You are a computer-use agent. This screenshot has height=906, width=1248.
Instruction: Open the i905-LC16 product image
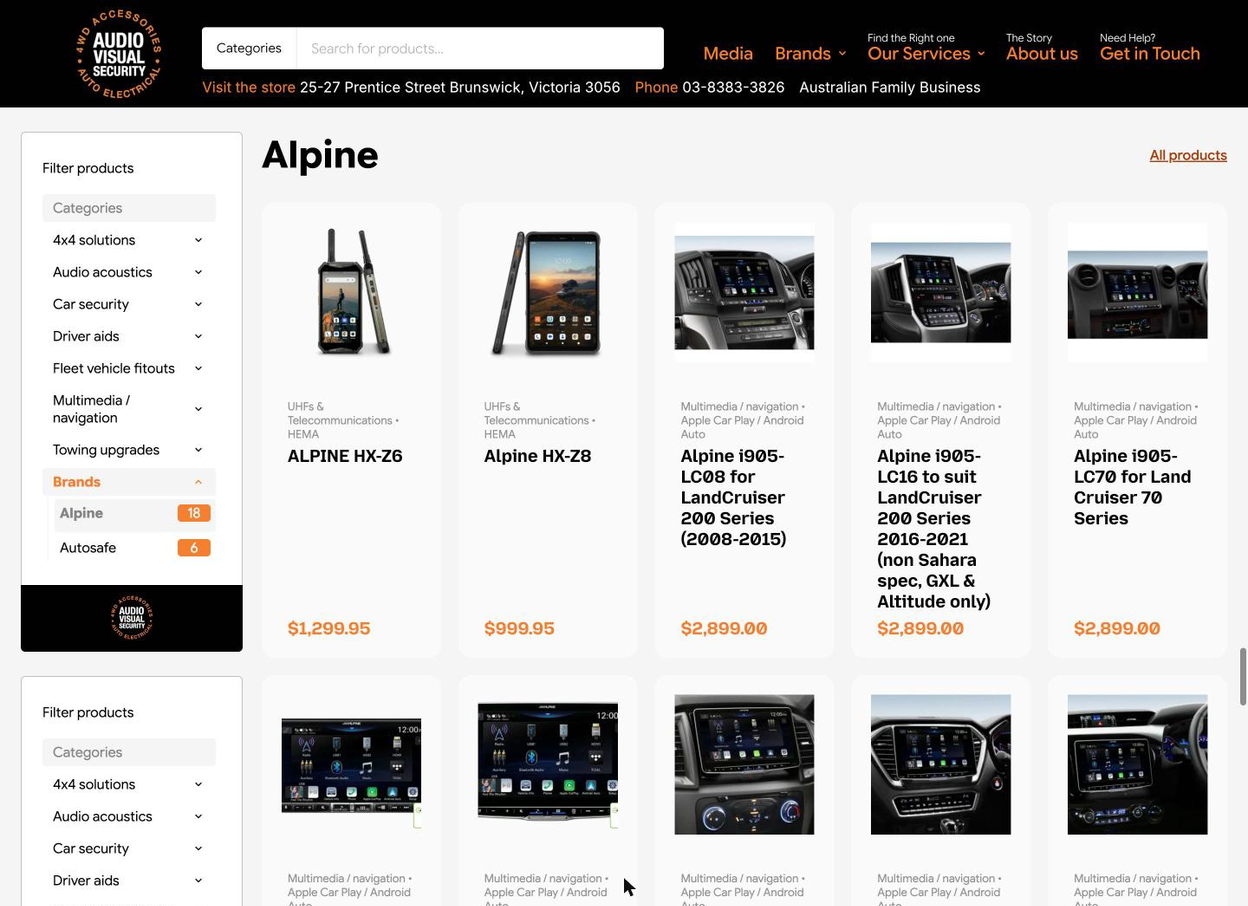click(941, 292)
